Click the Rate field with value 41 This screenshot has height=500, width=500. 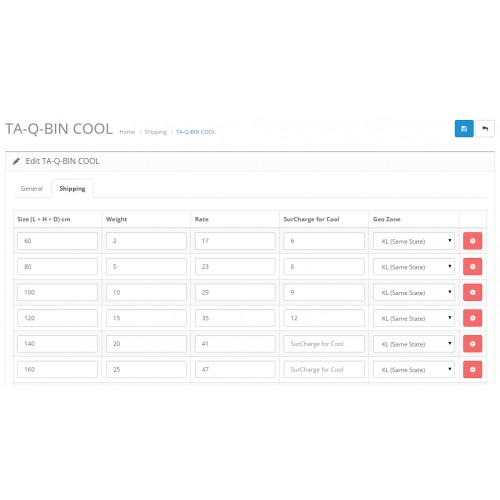click(235, 344)
